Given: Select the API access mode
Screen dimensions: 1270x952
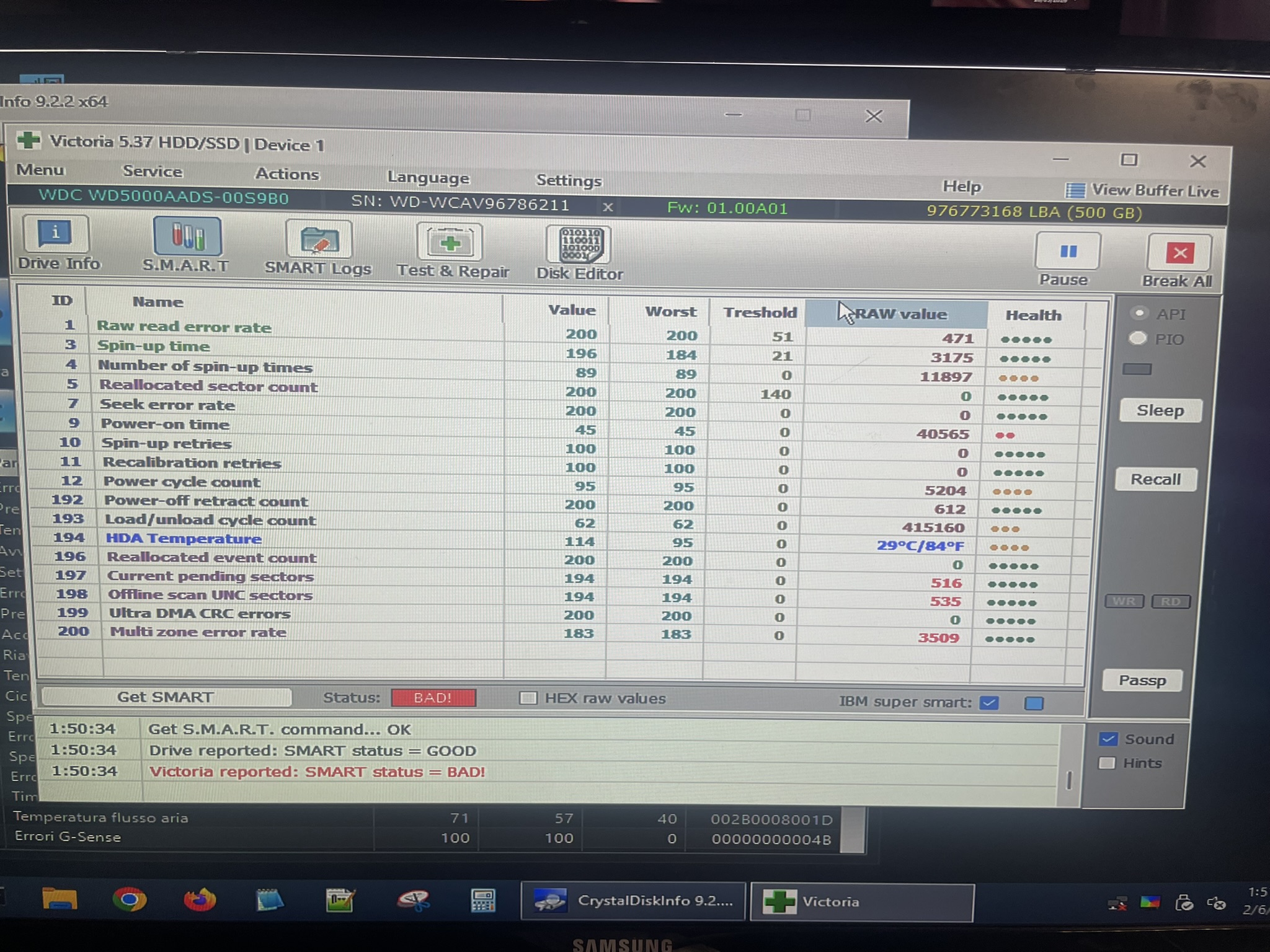Looking at the screenshot, I should coord(1140,313).
